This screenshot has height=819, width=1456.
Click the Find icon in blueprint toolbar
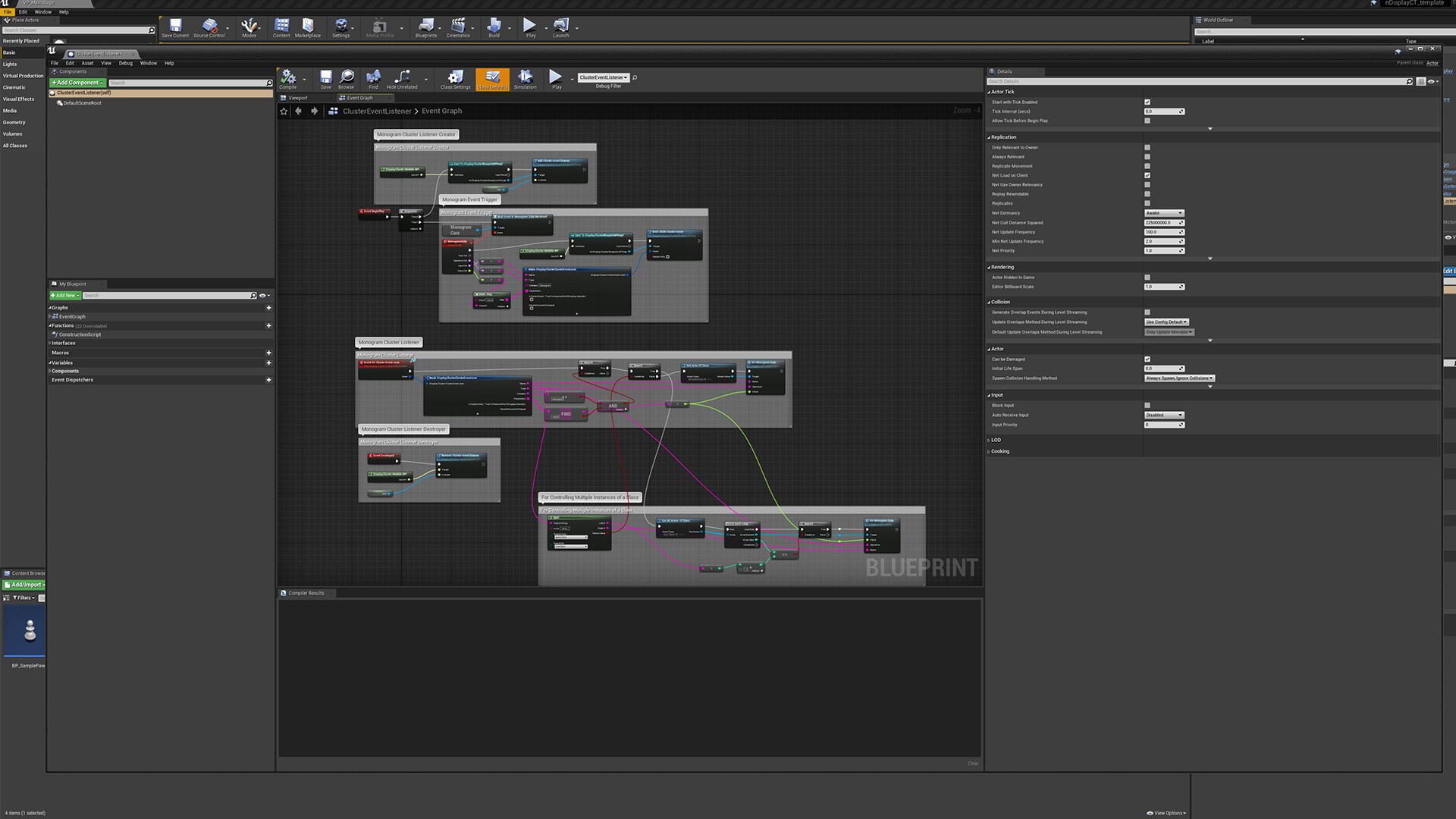pos(373,77)
